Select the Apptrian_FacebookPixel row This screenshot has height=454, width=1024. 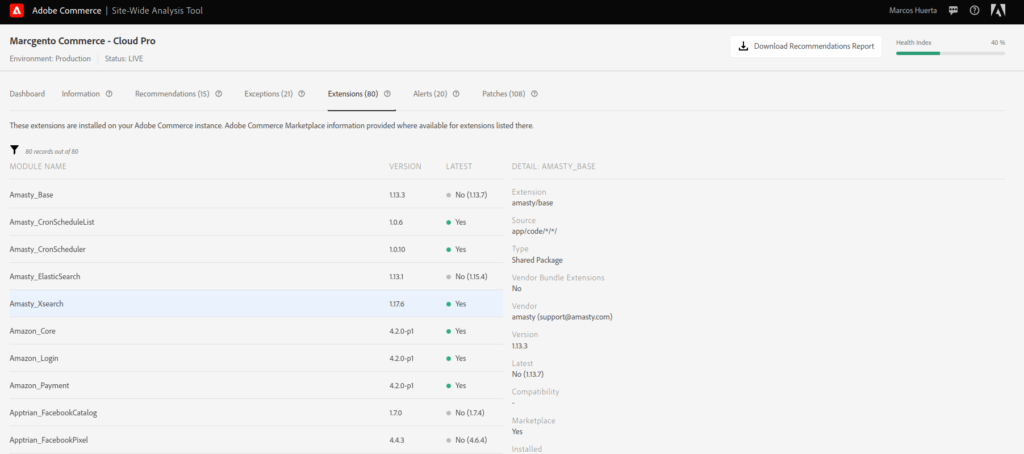256,440
